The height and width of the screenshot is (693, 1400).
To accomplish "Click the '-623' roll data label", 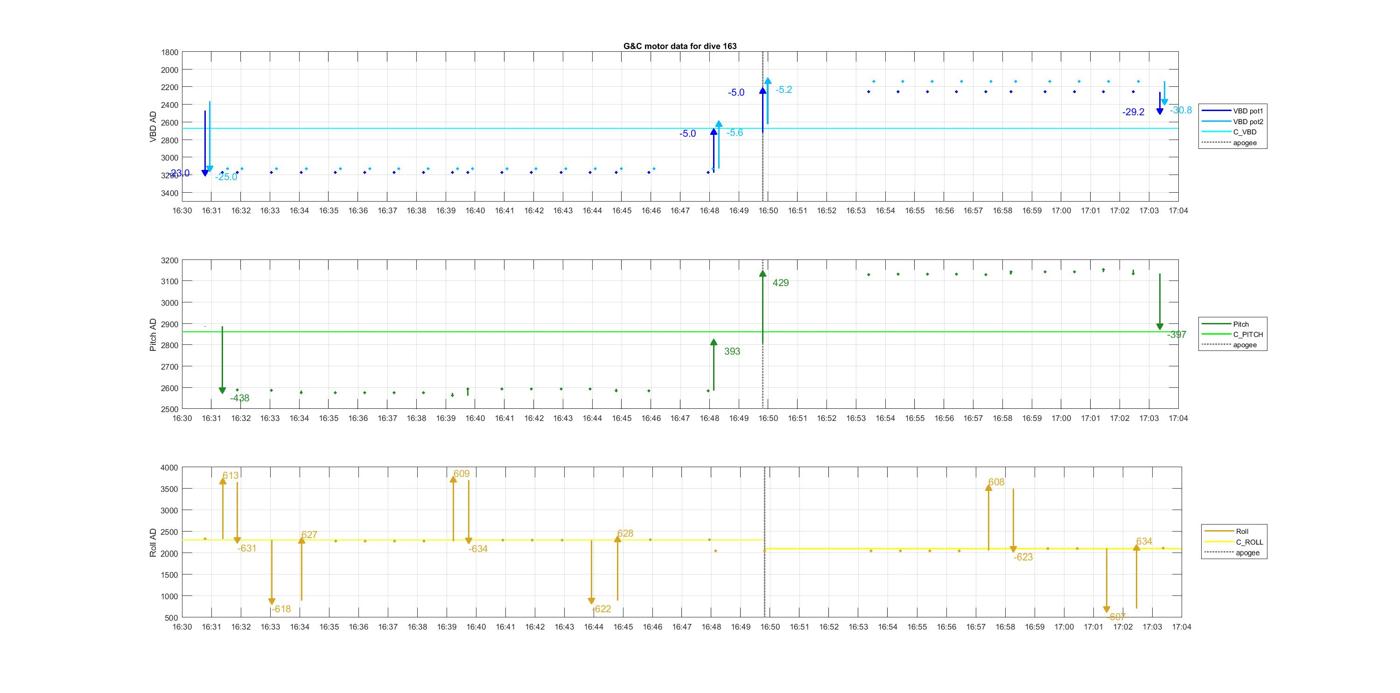I will coord(1023,557).
